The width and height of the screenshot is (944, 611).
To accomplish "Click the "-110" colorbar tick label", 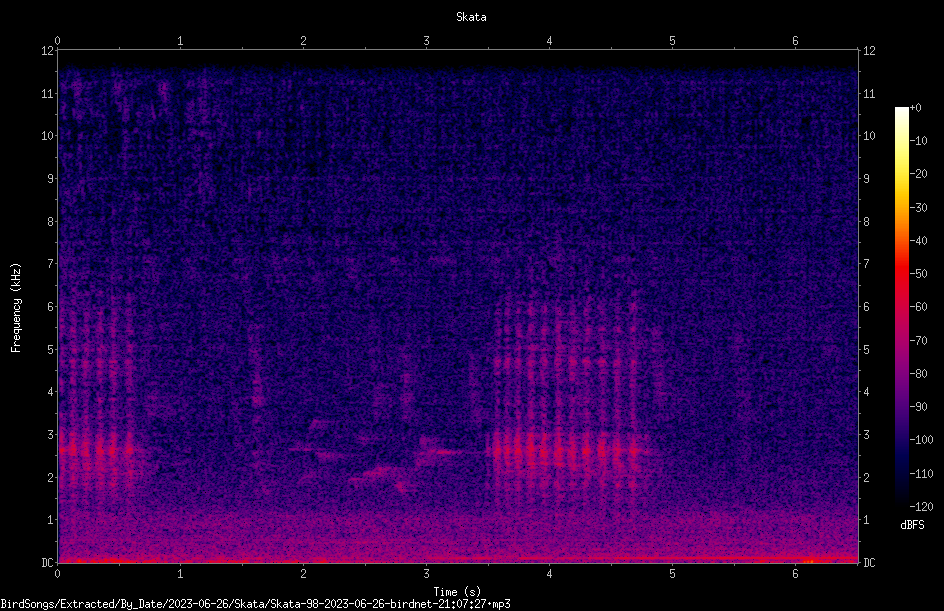I will pyautogui.click(x=921, y=474).
